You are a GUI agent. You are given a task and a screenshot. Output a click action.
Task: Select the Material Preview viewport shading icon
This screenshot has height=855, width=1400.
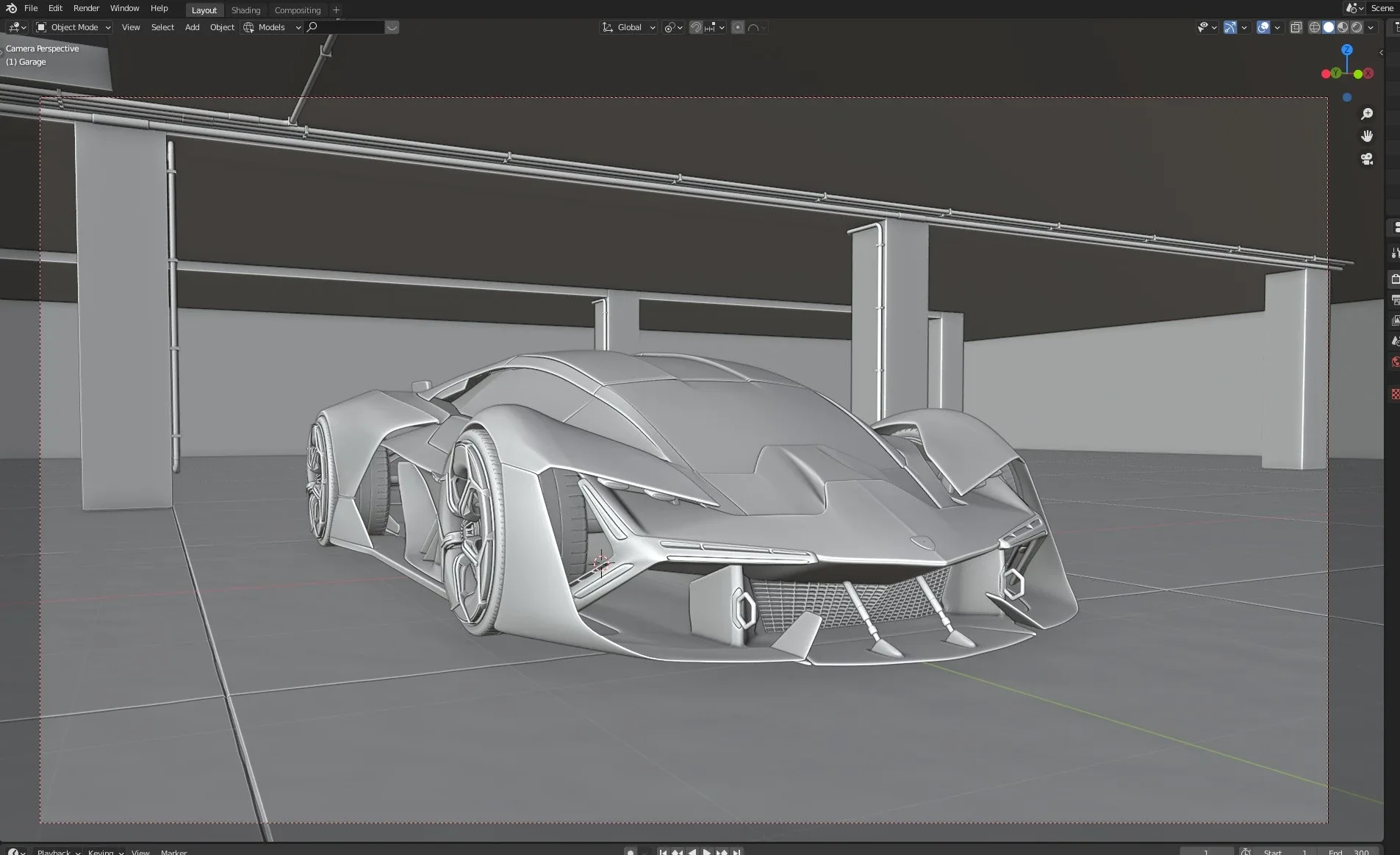coord(1343,27)
